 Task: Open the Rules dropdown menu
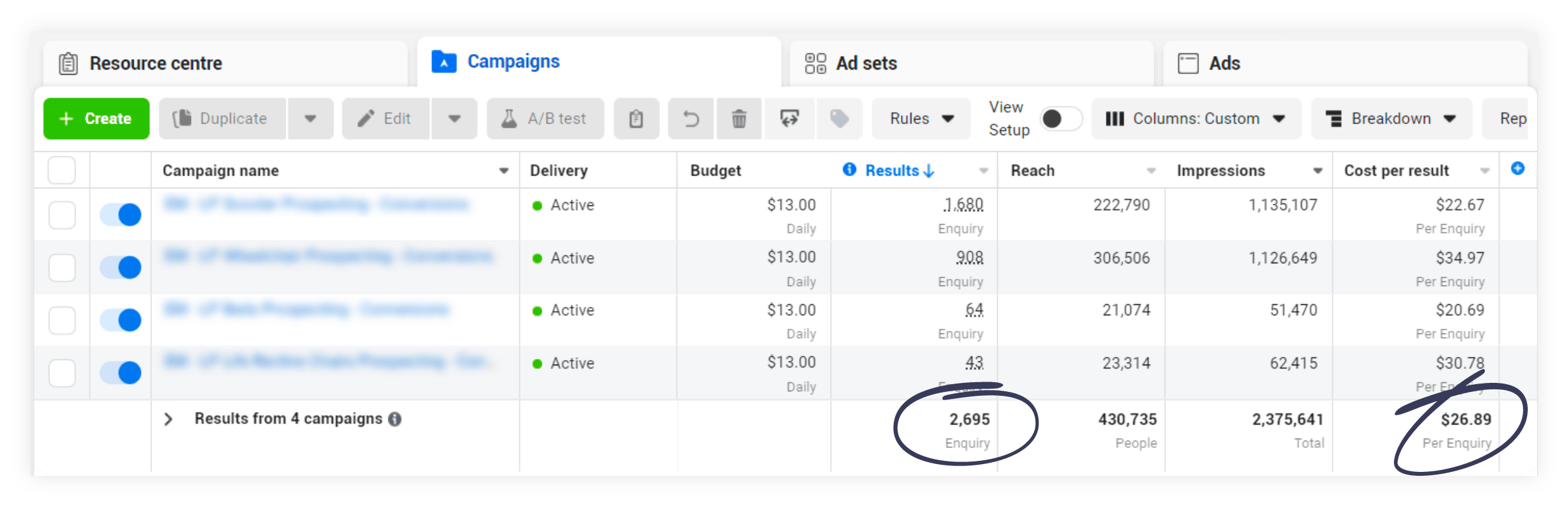coord(920,119)
